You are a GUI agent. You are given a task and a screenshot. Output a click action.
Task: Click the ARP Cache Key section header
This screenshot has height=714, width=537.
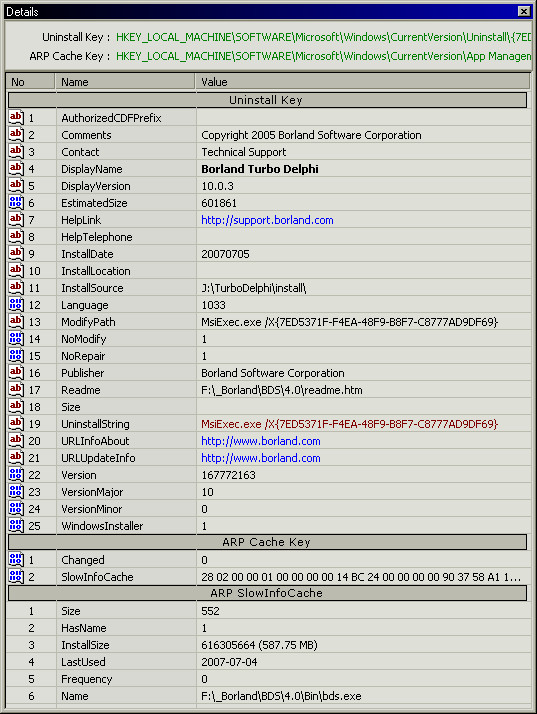coord(267,542)
